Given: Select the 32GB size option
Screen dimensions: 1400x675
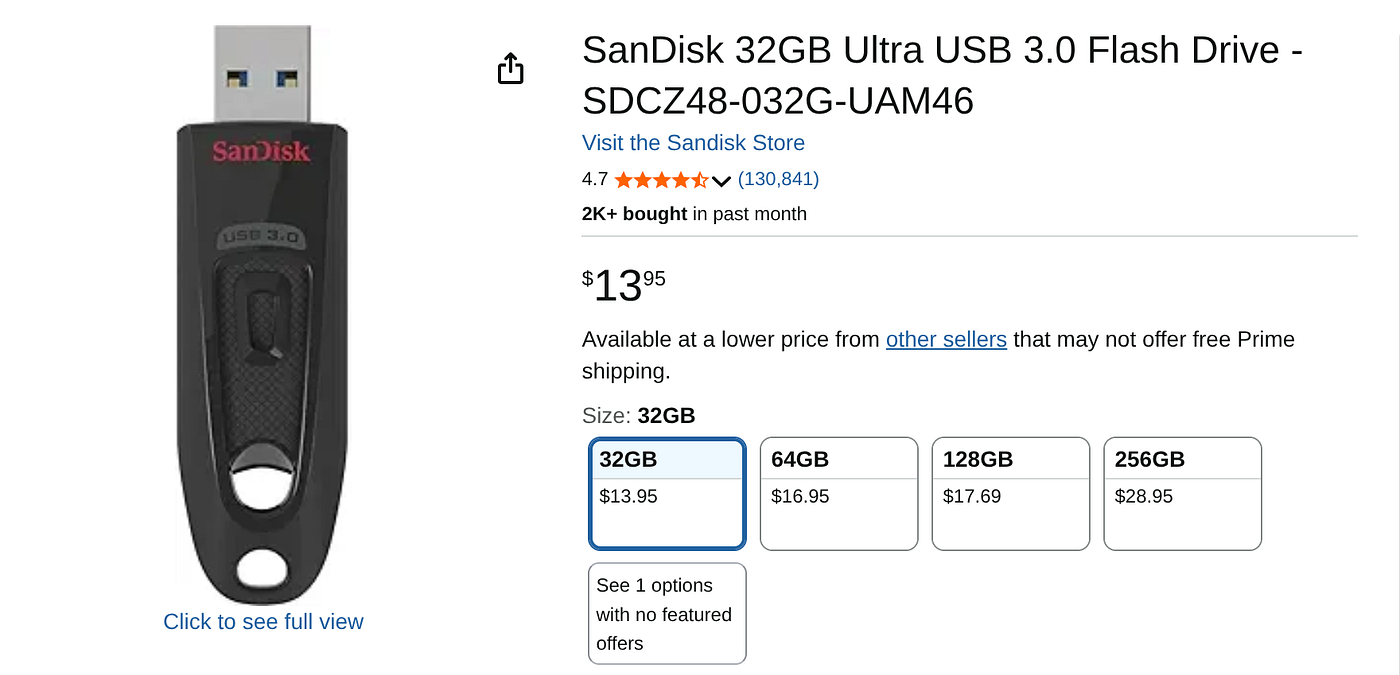Looking at the screenshot, I should coord(667,494).
